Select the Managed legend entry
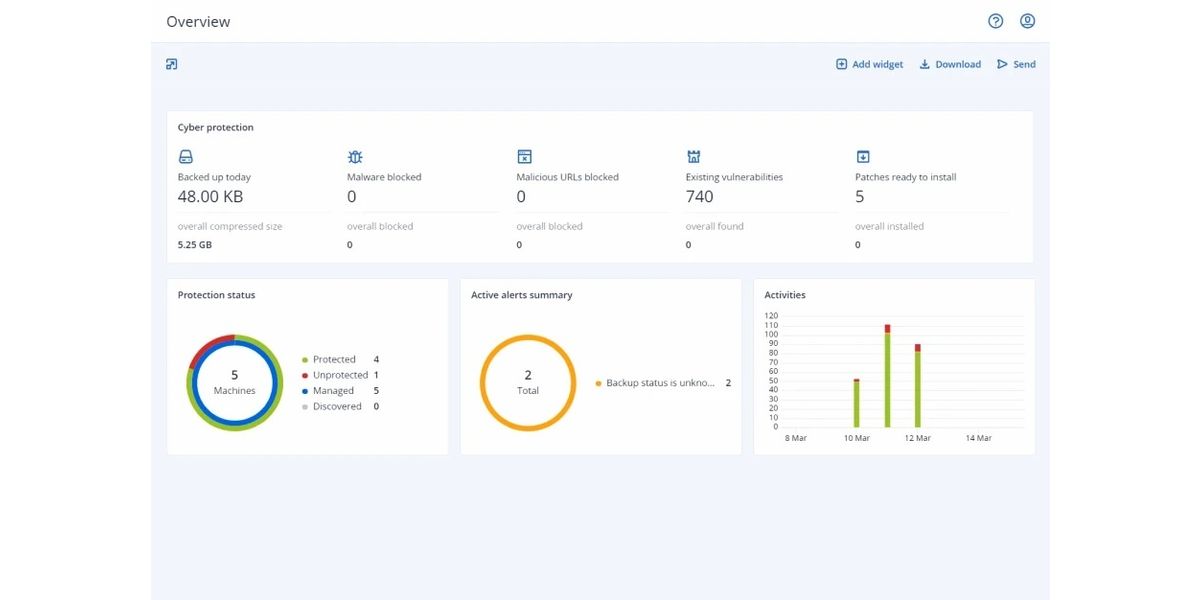Viewport: 1200px width, 600px height. point(332,391)
